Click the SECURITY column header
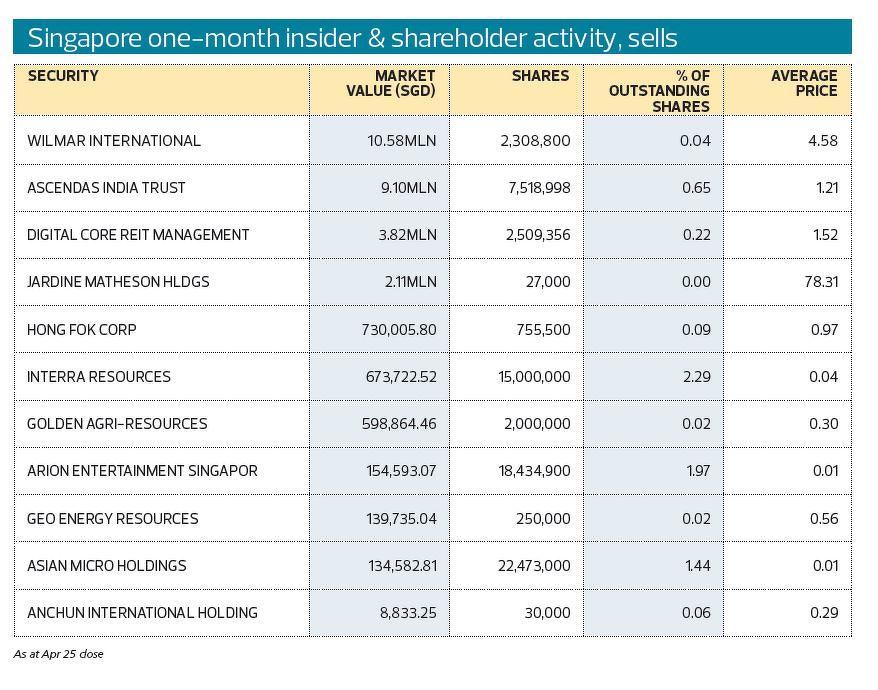Viewport: 878px width, 690px height. tap(63, 76)
